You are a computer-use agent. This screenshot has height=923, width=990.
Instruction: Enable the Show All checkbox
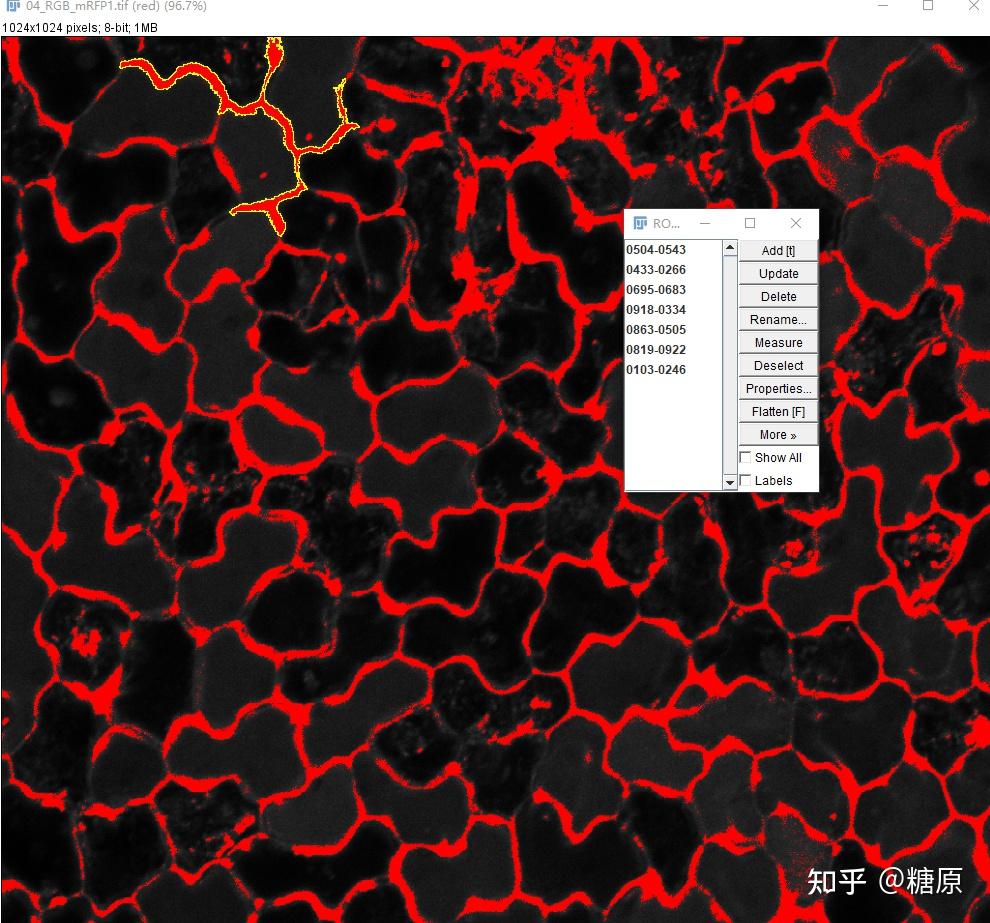745,457
